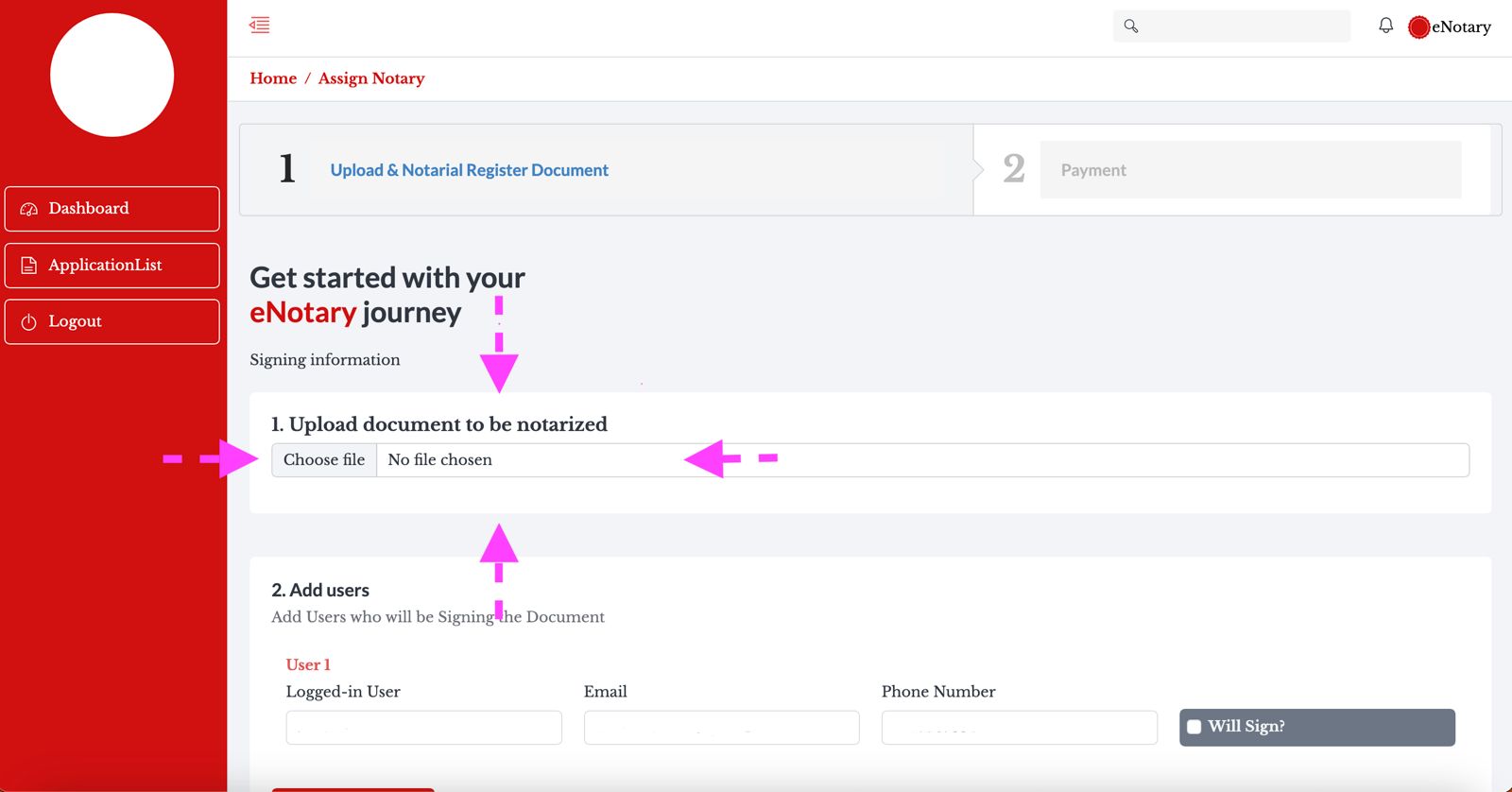The height and width of the screenshot is (792, 1512).
Task: Check the Will Sign? checkbox
Action: (x=1194, y=727)
